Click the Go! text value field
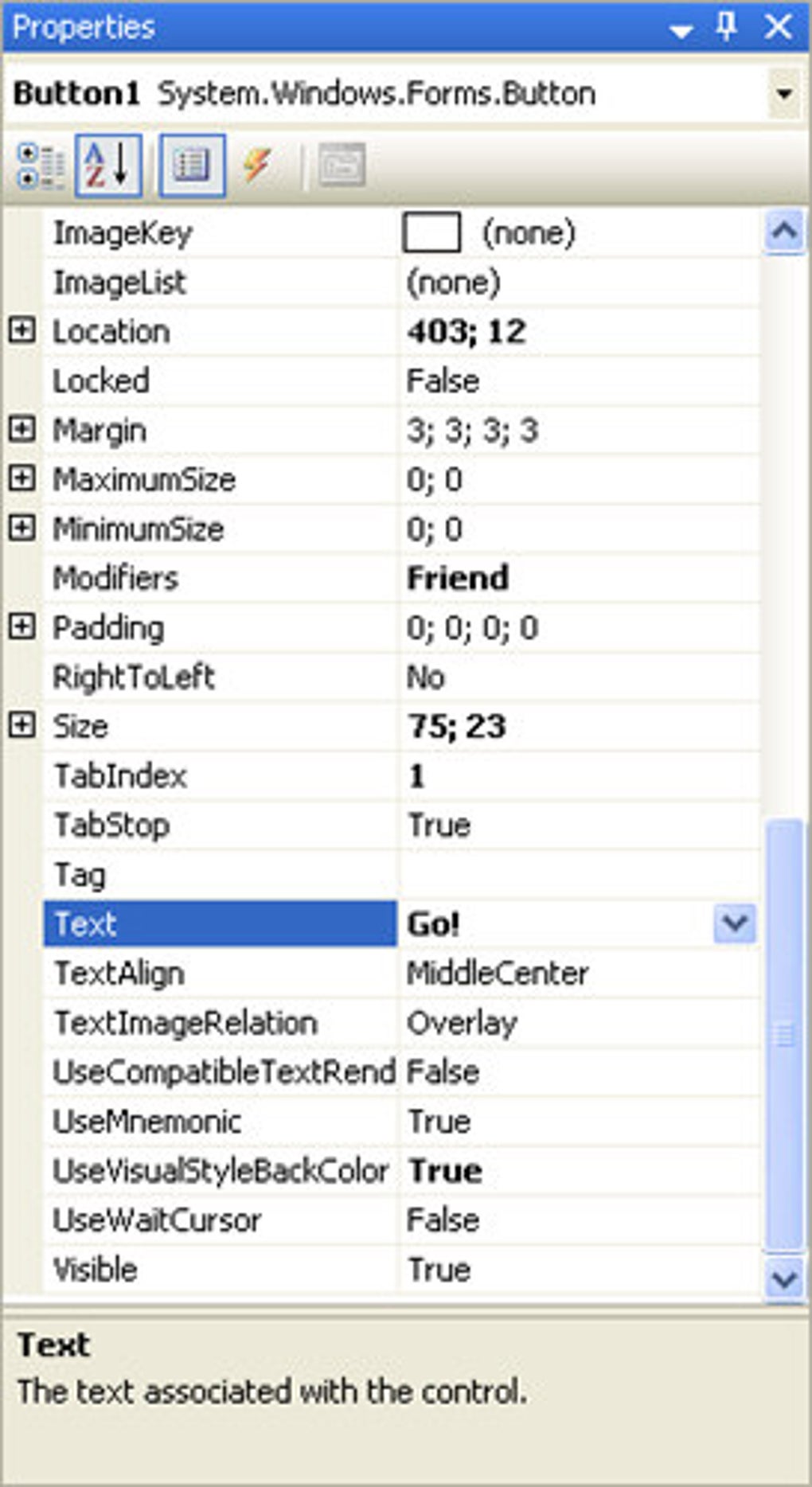This screenshot has width=812, height=1487. pyautogui.click(x=557, y=923)
